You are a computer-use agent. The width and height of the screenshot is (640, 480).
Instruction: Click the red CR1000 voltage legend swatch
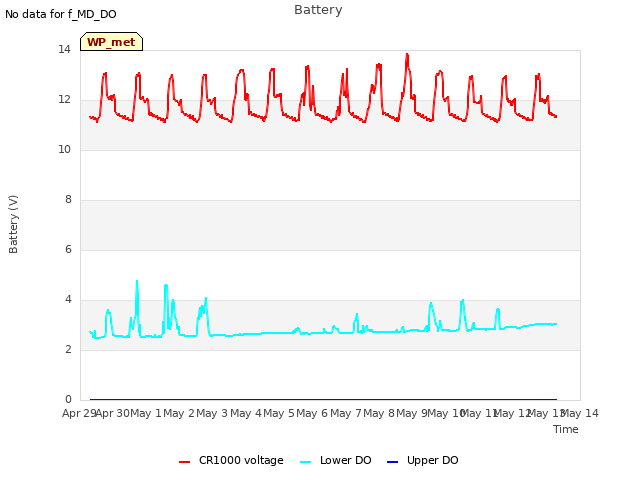(x=184, y=462)
